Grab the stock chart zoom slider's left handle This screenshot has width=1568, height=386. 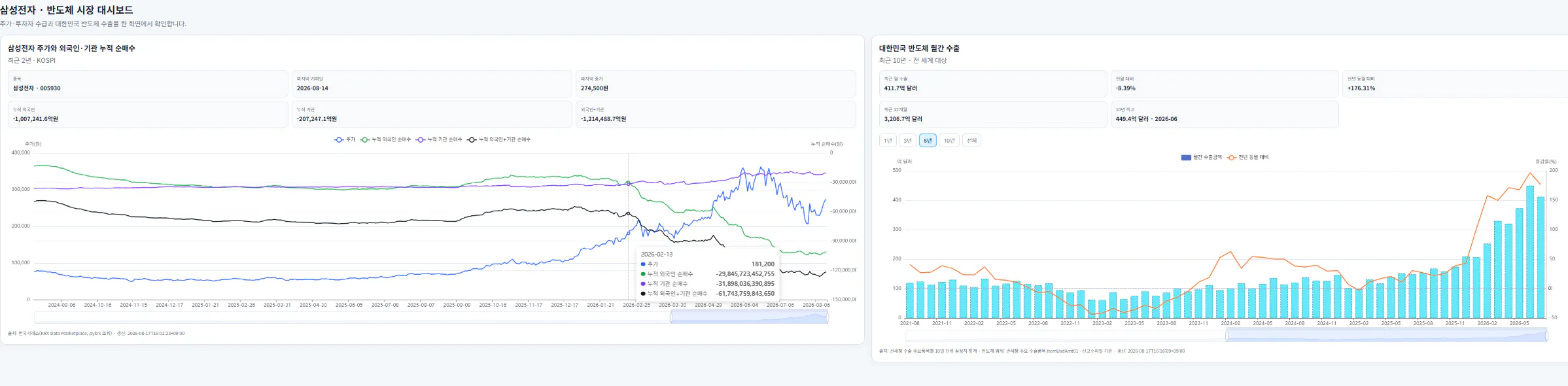click(671, 317)
